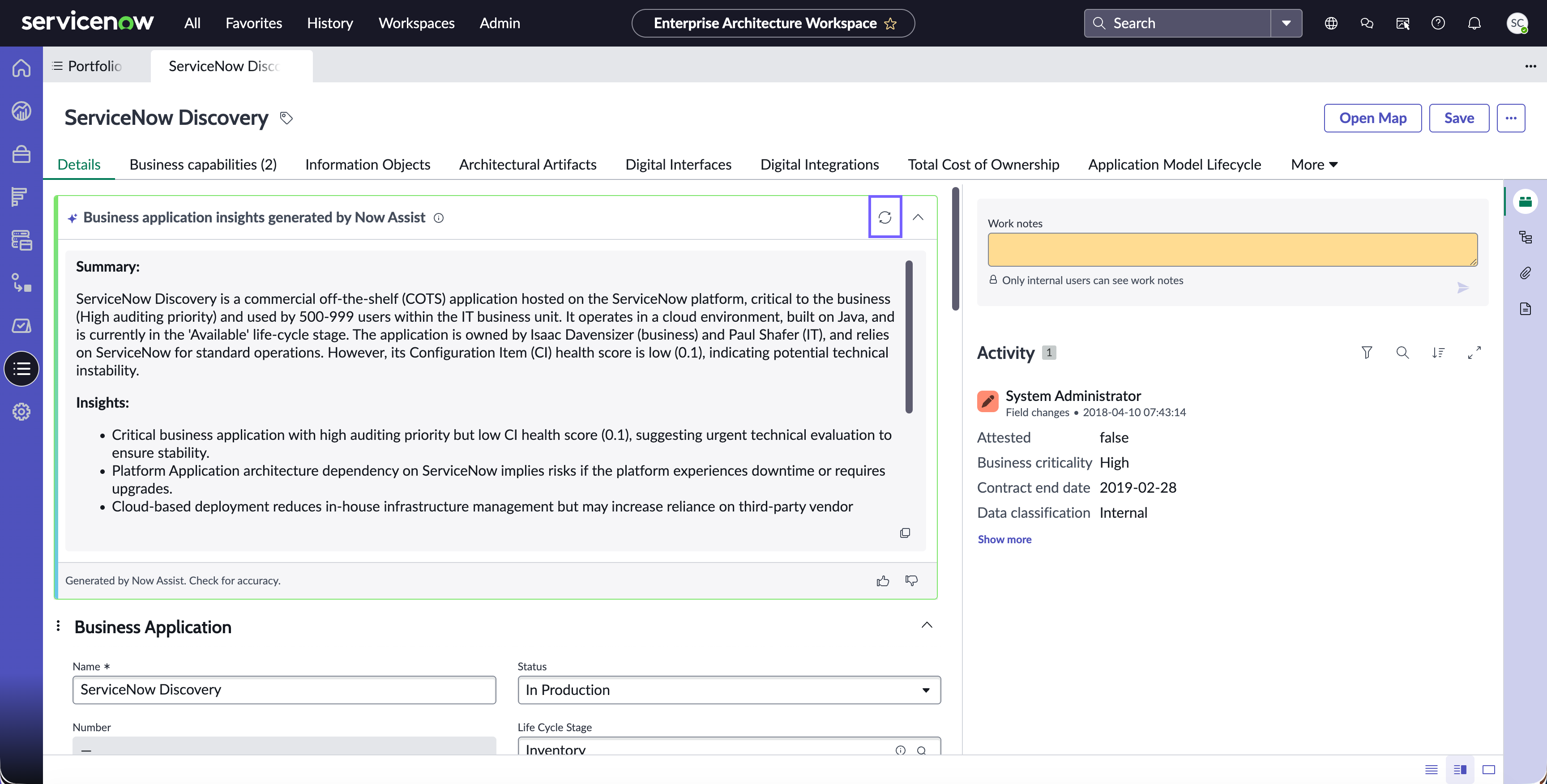Open the settings gear in left sidebar
Screen dimensions: 1547x784
21,412
